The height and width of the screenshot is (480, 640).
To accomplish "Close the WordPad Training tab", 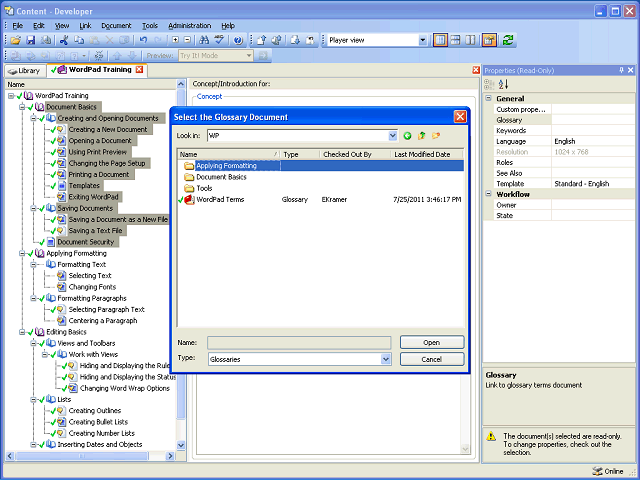I will click(139, 70).
